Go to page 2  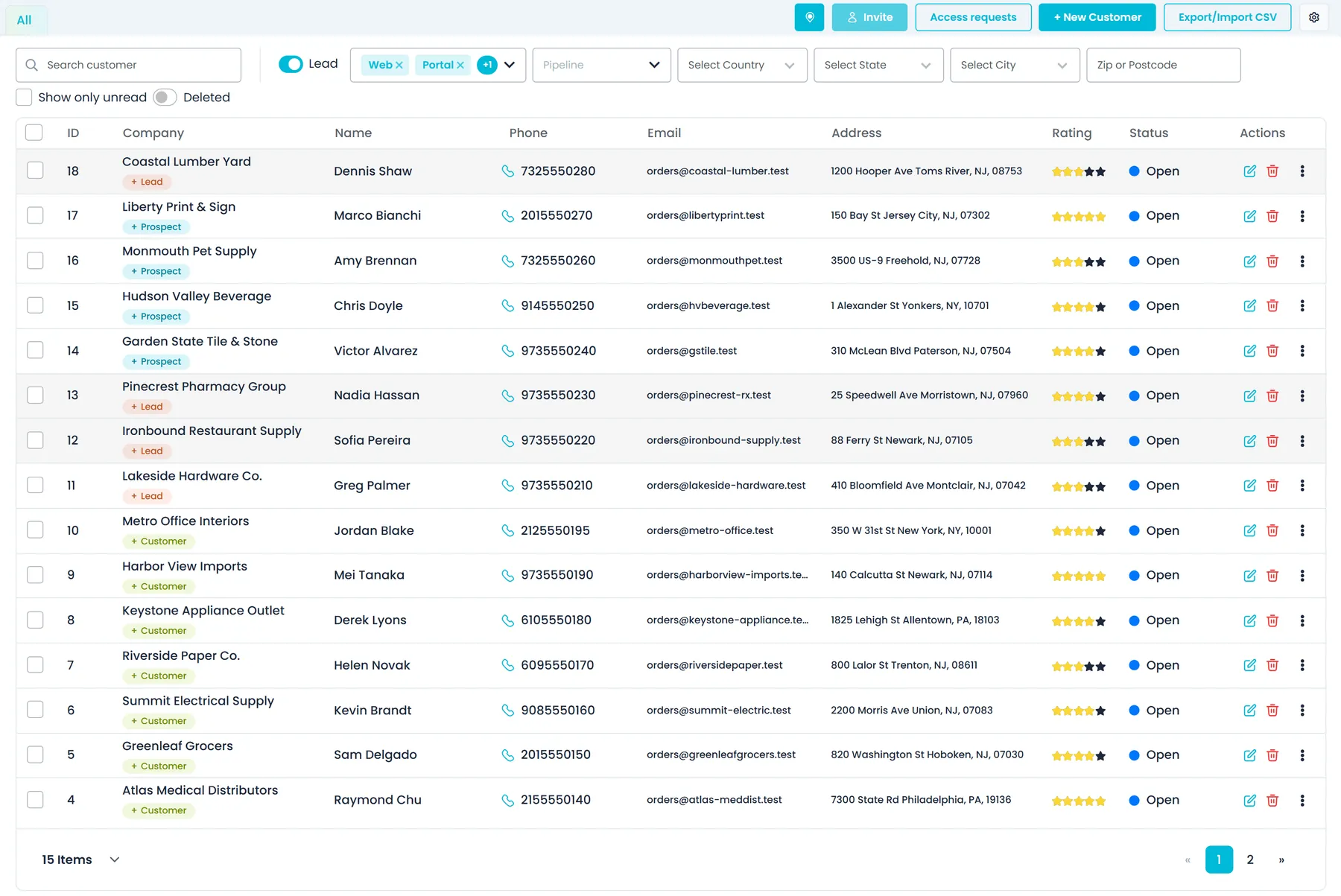(x=1250, y=860)
